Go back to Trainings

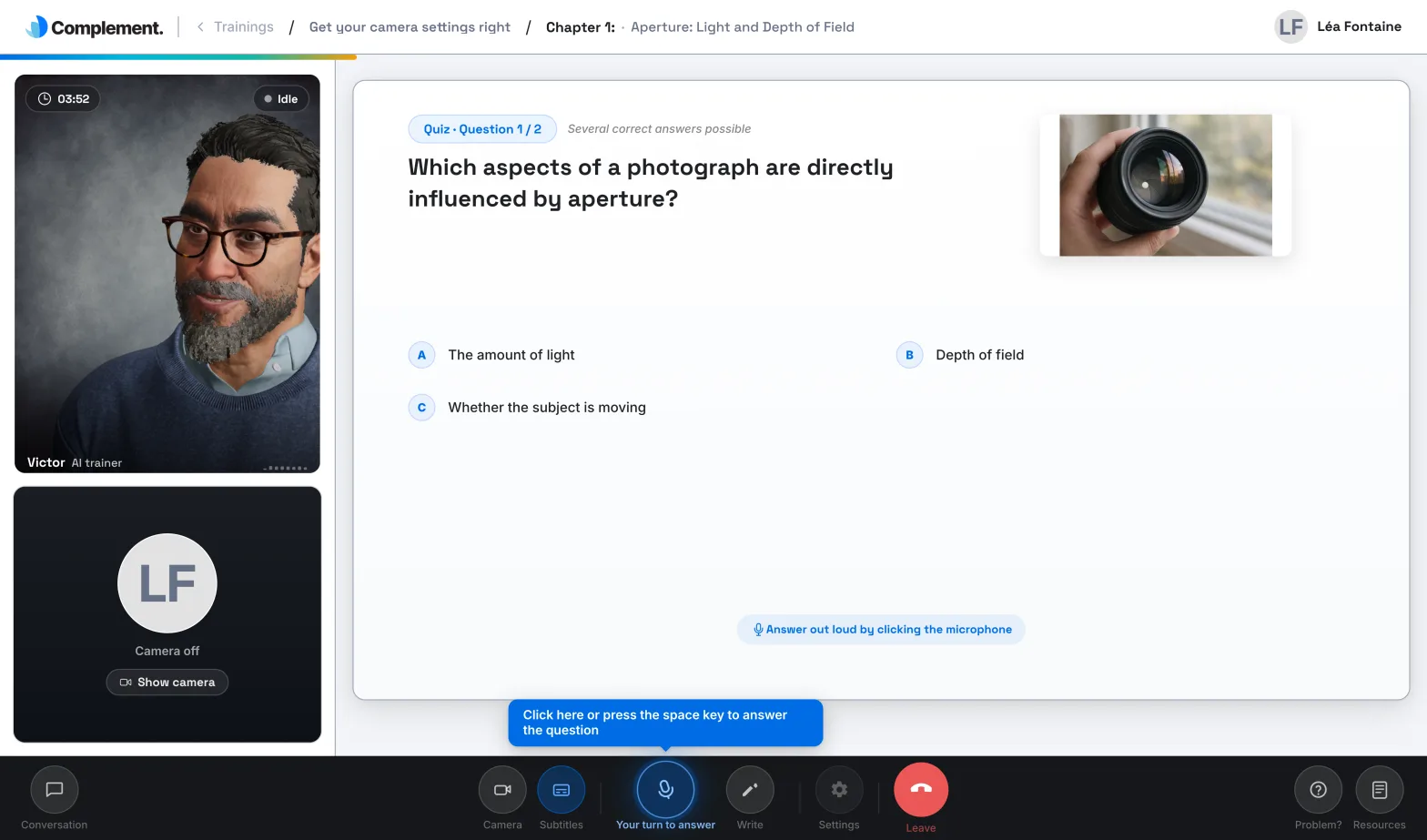[243, 27]
